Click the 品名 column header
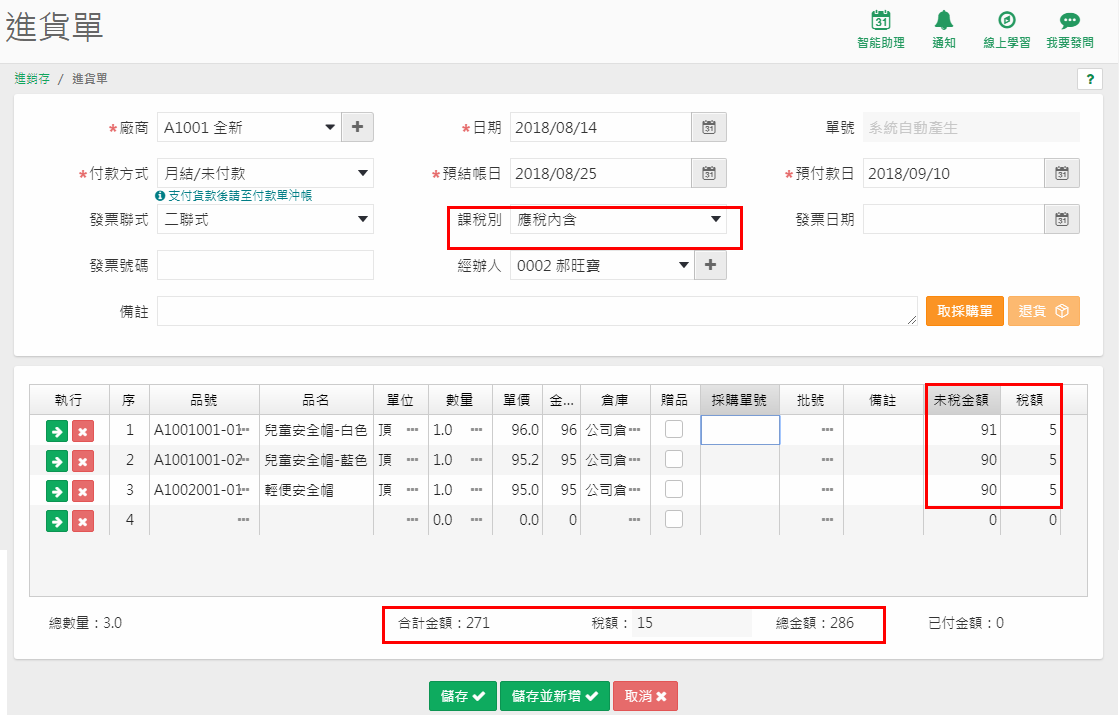 click(316, 400)
